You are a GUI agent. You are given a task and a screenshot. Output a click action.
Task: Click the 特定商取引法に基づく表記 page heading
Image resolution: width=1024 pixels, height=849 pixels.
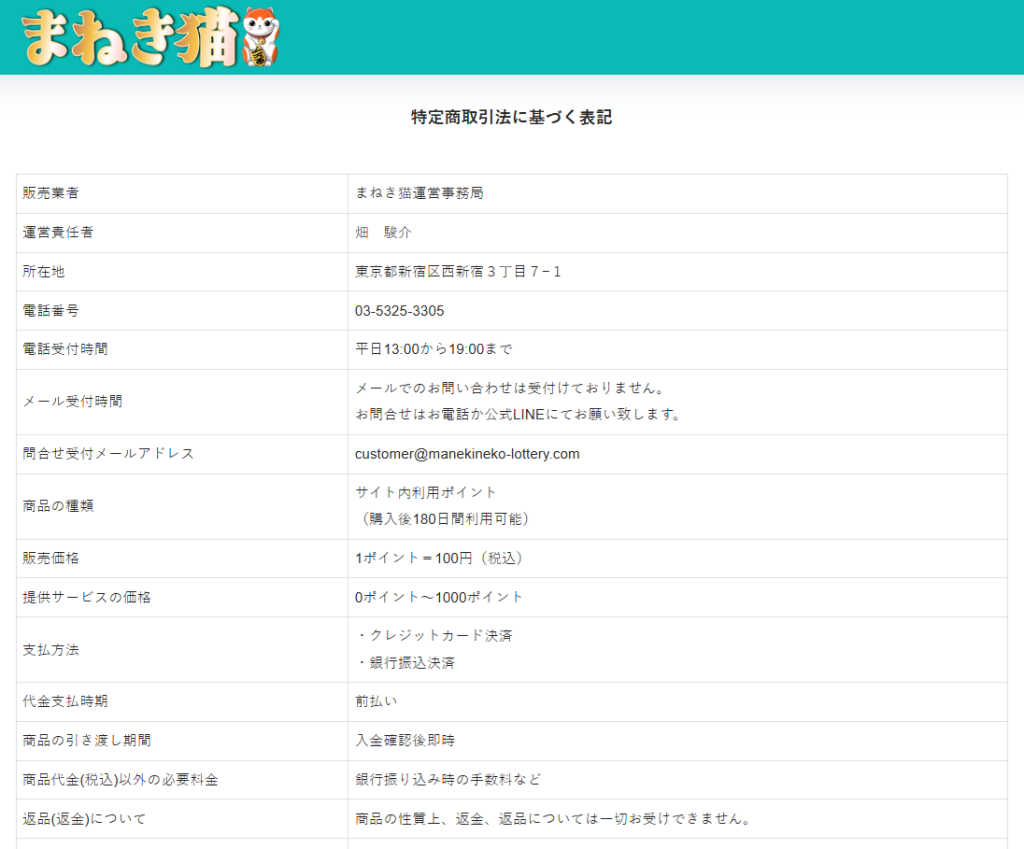point(511,117)
